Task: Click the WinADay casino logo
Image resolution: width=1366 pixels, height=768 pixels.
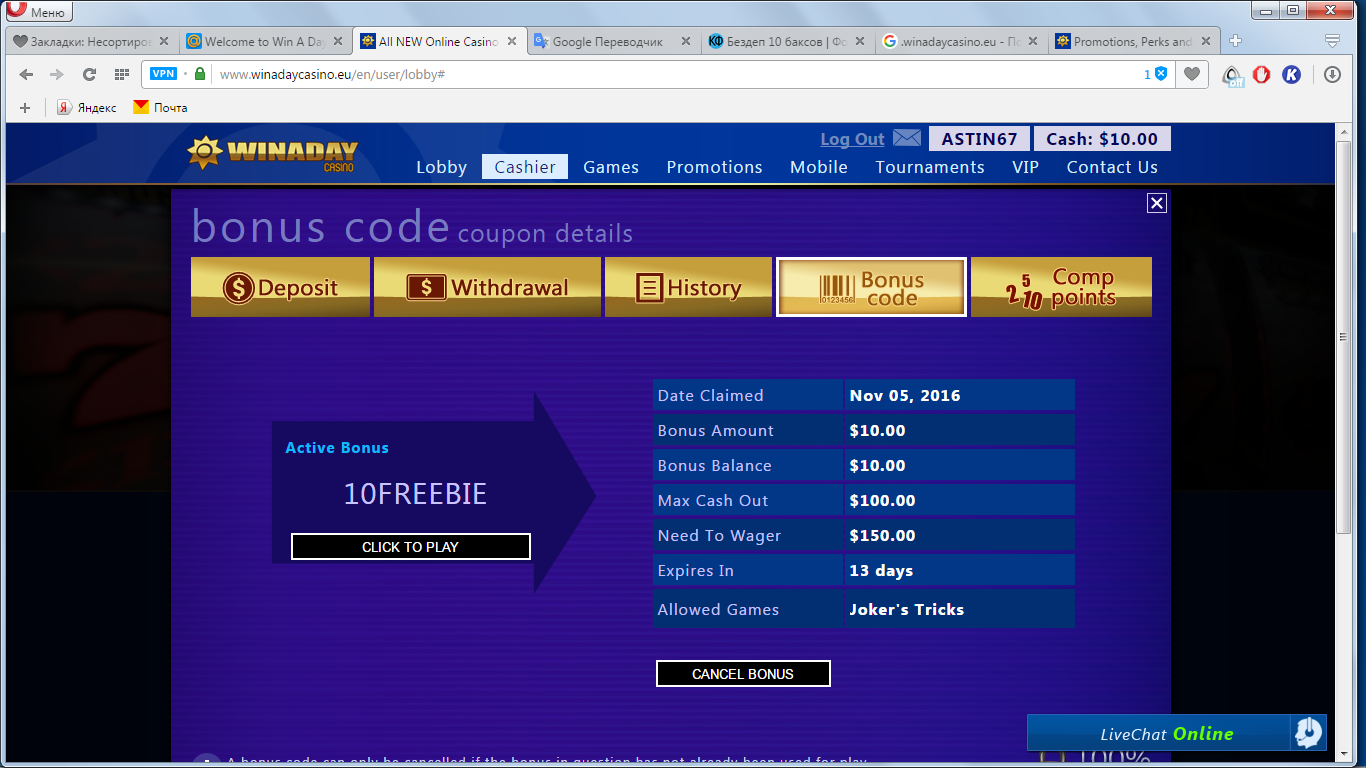Action: point(272,153)
